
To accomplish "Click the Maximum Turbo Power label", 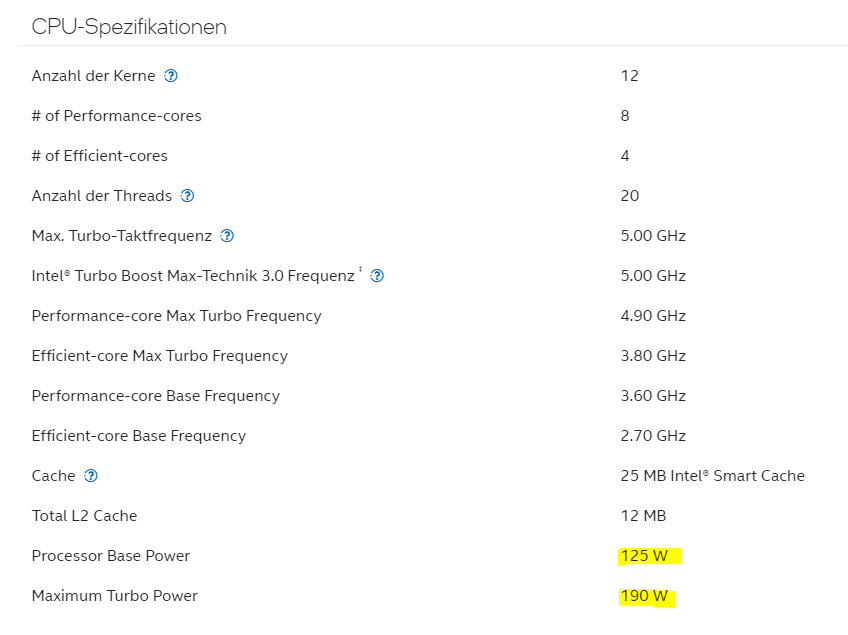I will (x=115, y=596).
